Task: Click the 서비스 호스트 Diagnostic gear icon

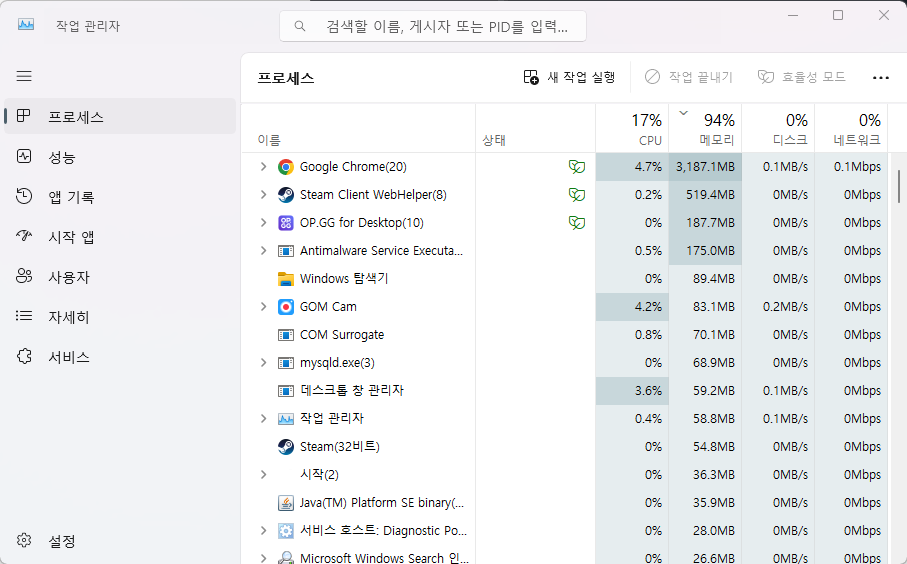Action: coord(286,530)
